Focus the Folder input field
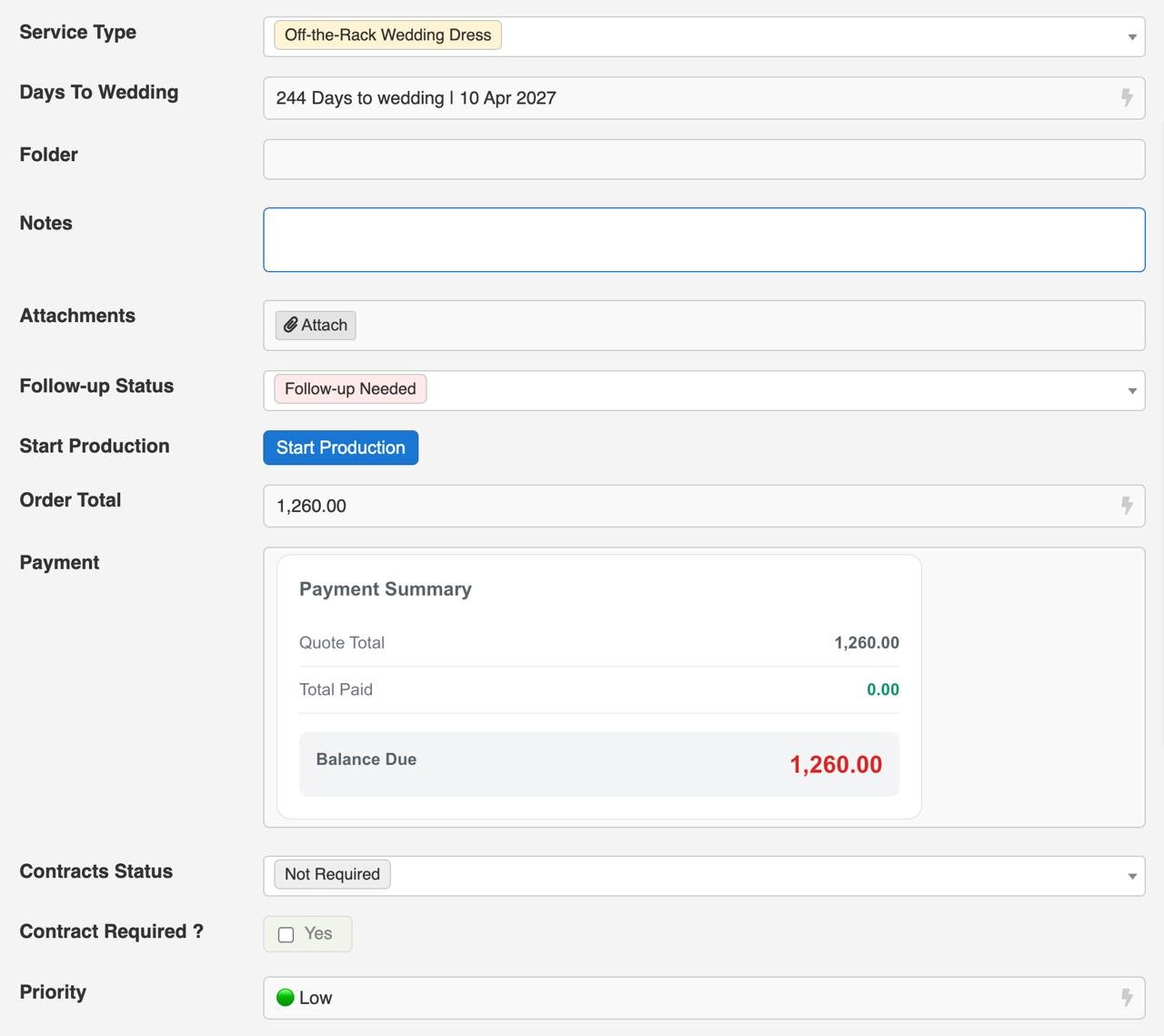Image resolution: width=1164 pixels, height=1036 pixels. tap(704, 159)
